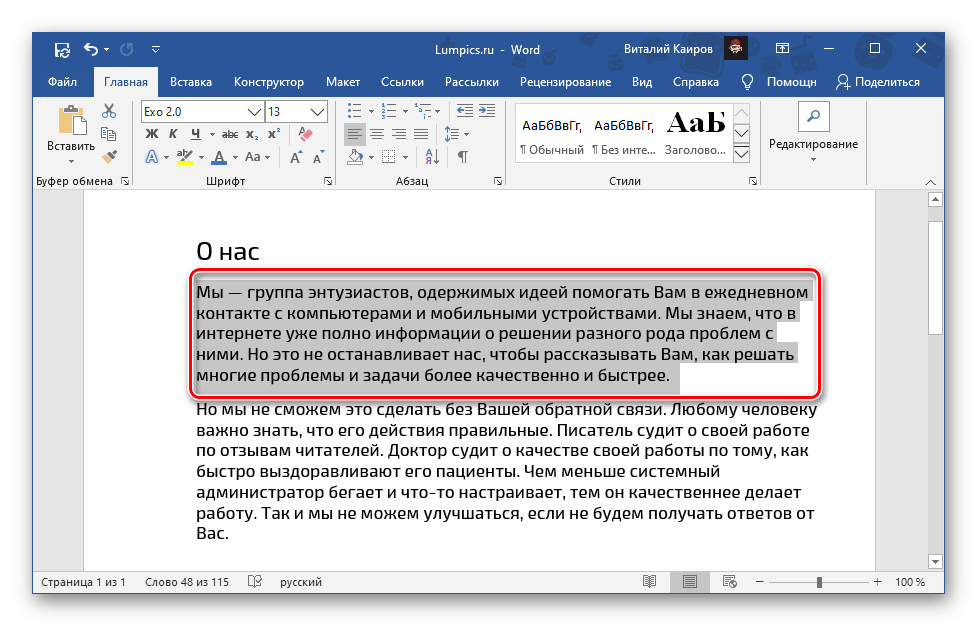This screenshot has height=626, width=977.
Task: Increase paragraph indent
Action: tap(487, 111)
